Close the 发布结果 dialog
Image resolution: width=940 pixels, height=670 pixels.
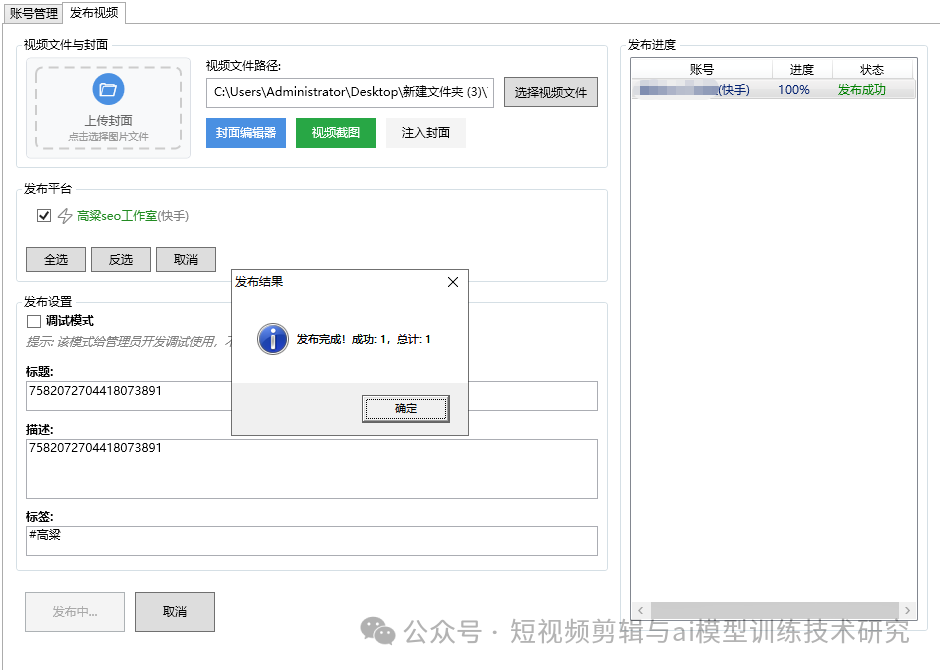(x=452, y=282)
